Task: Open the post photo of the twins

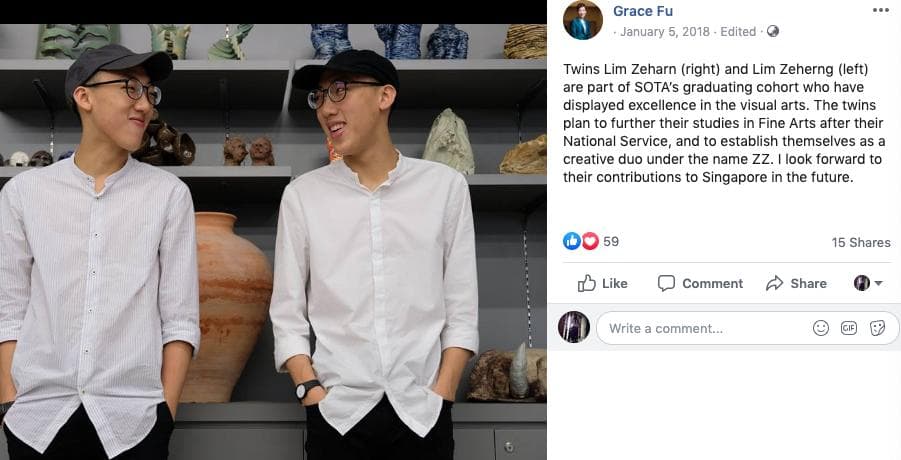Action: point(273,240)
